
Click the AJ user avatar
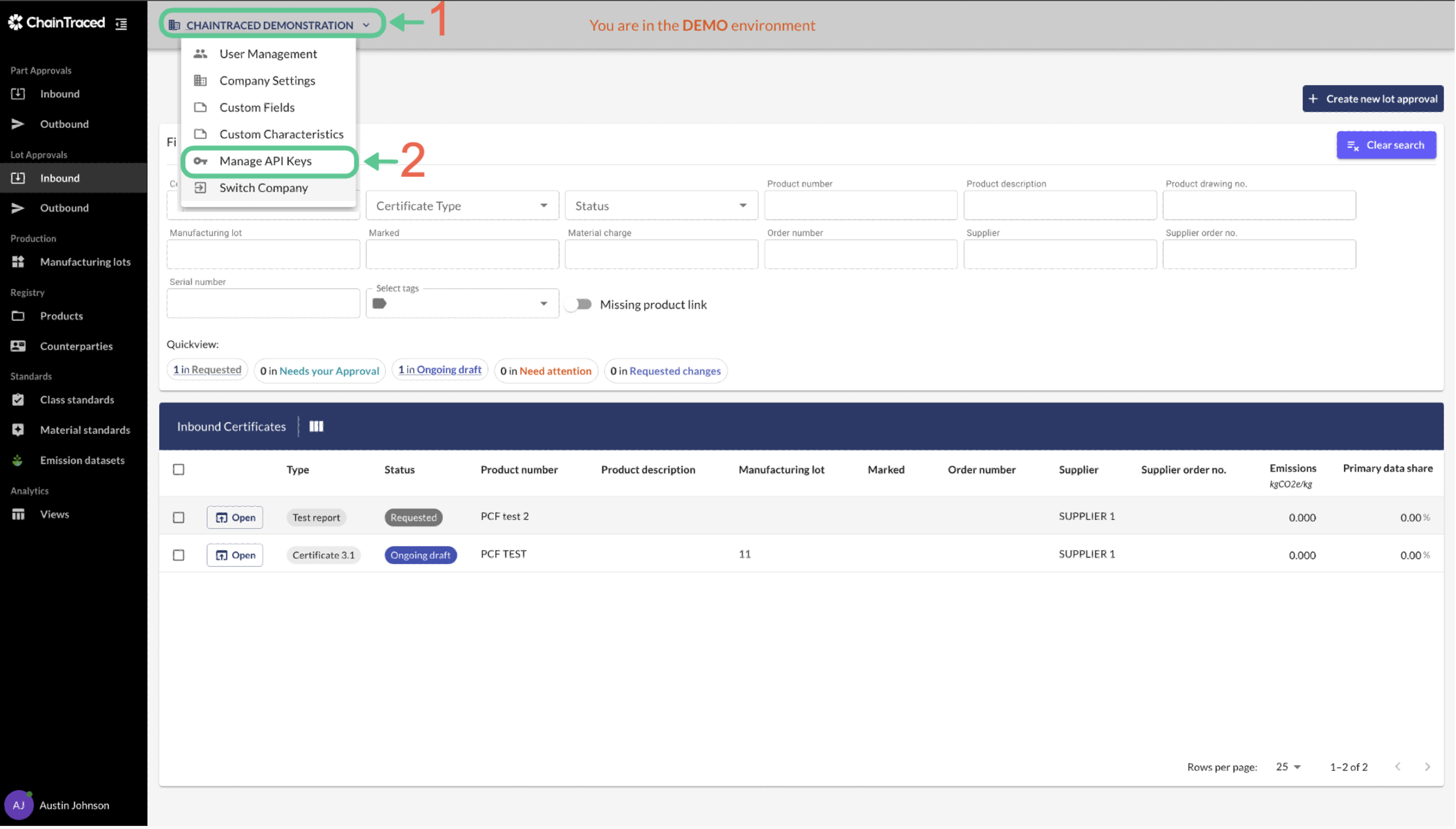(18, 805)
